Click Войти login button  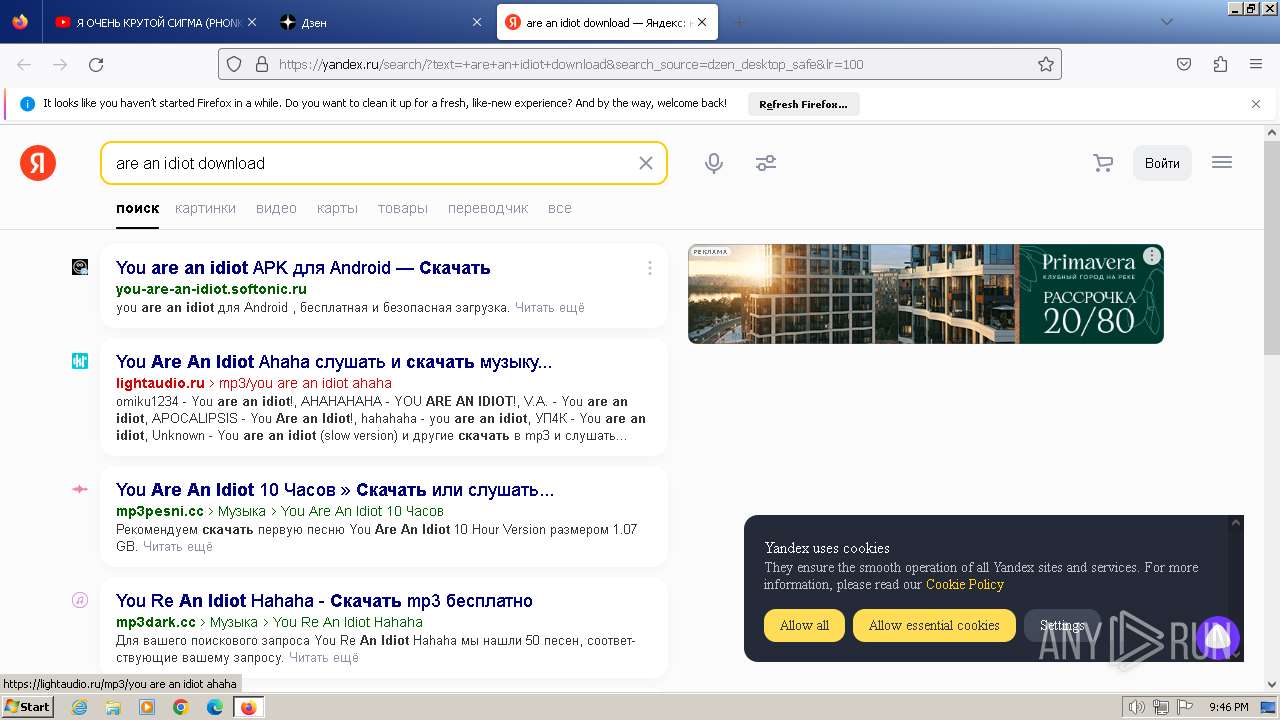[x=1162, y=163]
